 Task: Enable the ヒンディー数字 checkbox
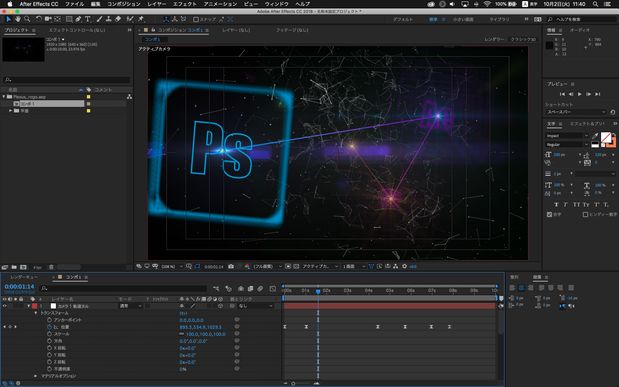tap(585, 214)
